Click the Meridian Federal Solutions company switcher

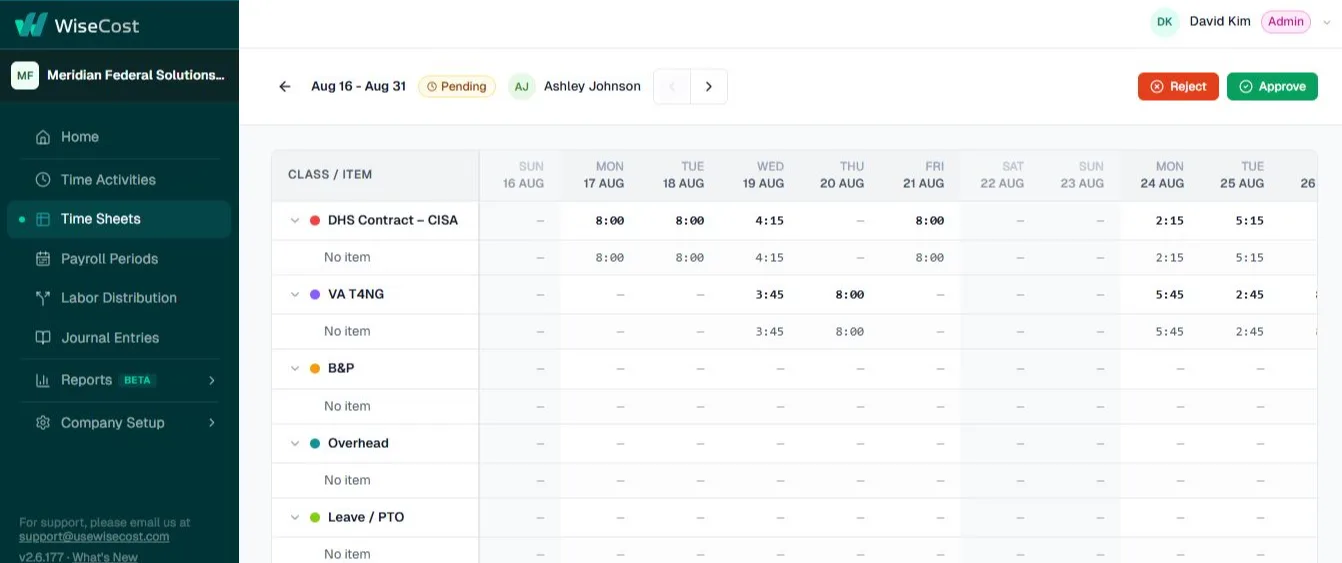pos(119,75)
